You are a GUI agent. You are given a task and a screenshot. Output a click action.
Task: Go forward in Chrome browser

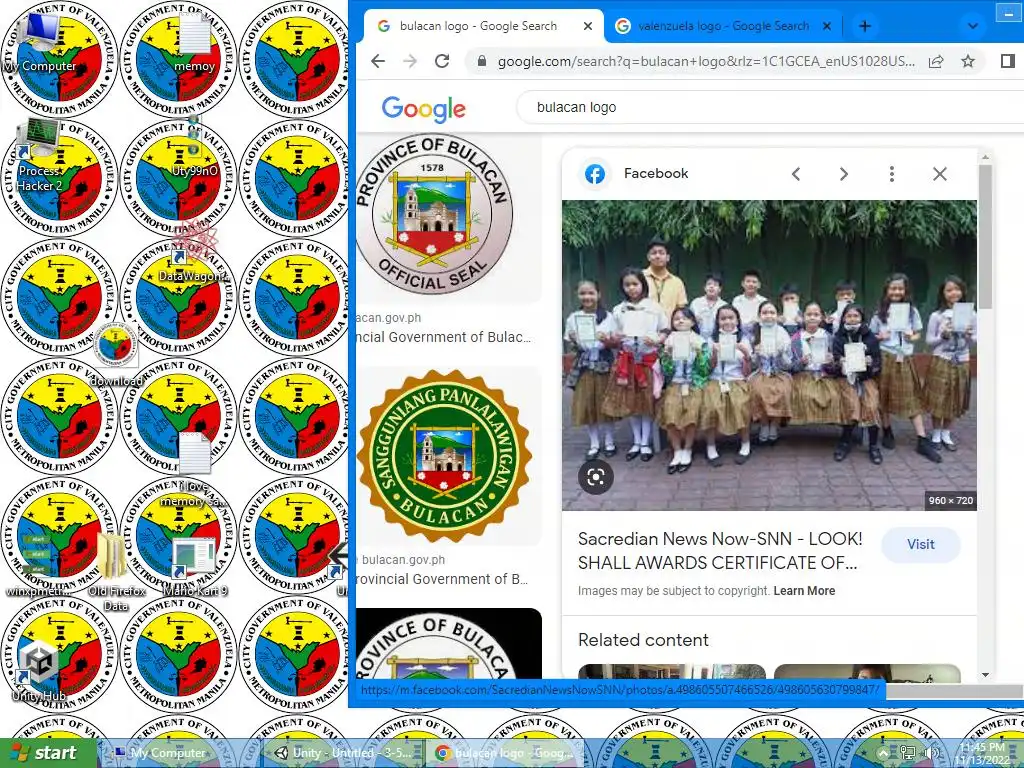point(410,61)
